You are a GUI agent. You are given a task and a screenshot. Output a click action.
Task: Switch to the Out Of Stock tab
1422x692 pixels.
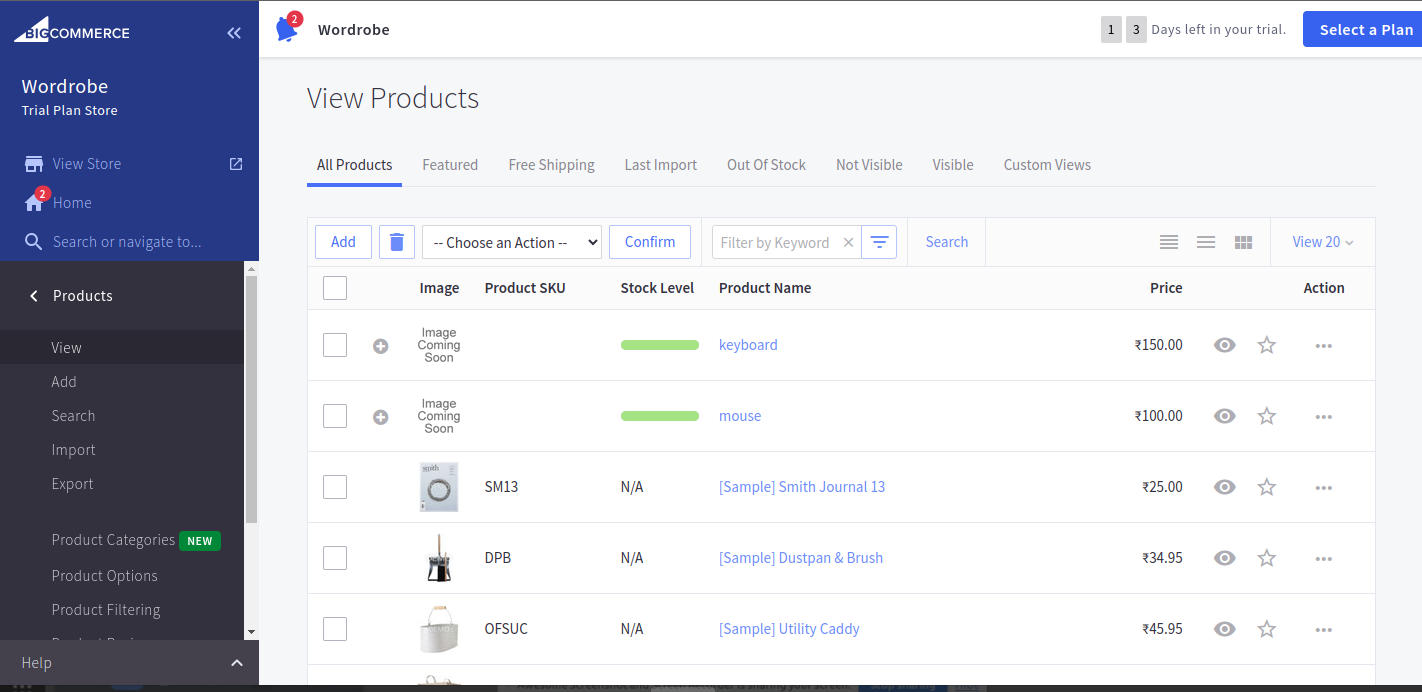[766, 165]
